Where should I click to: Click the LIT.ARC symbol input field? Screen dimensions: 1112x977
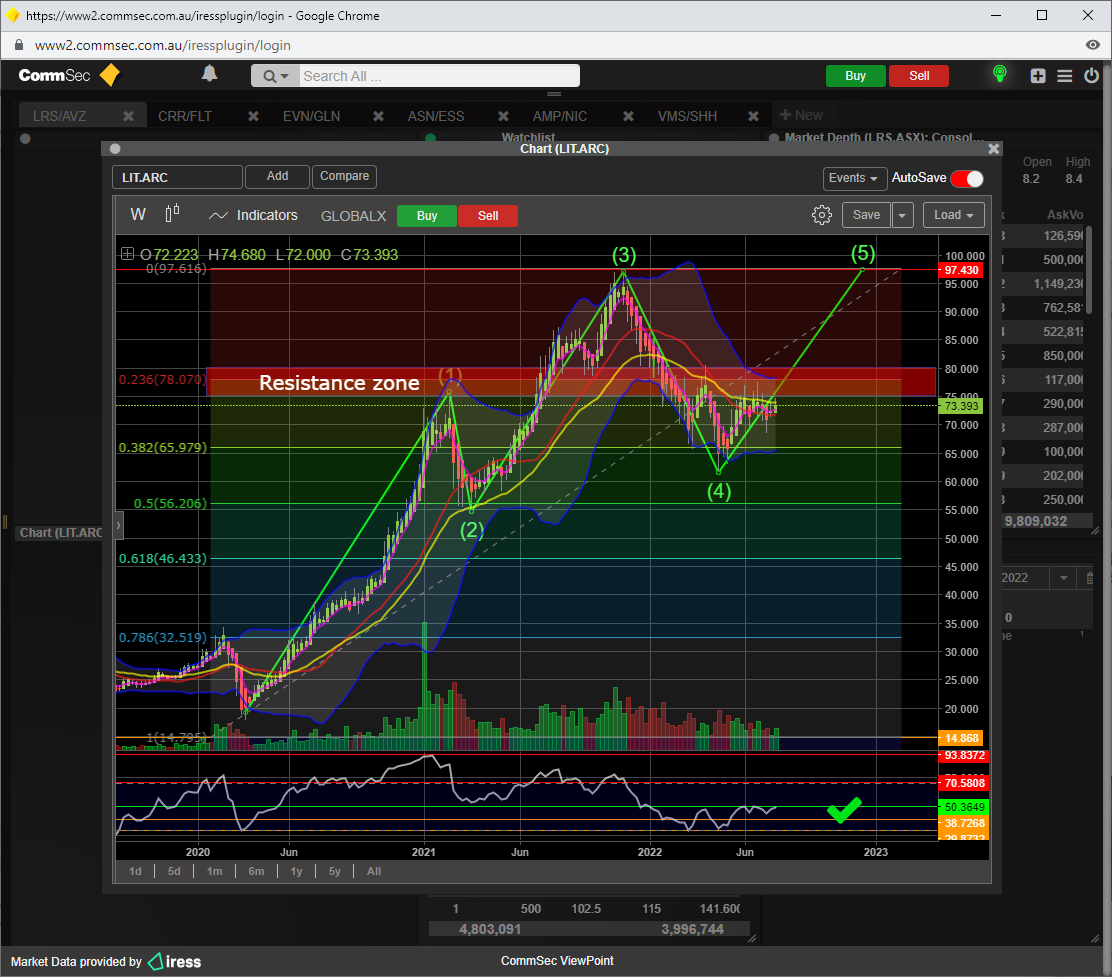click(x=177, y=177)
